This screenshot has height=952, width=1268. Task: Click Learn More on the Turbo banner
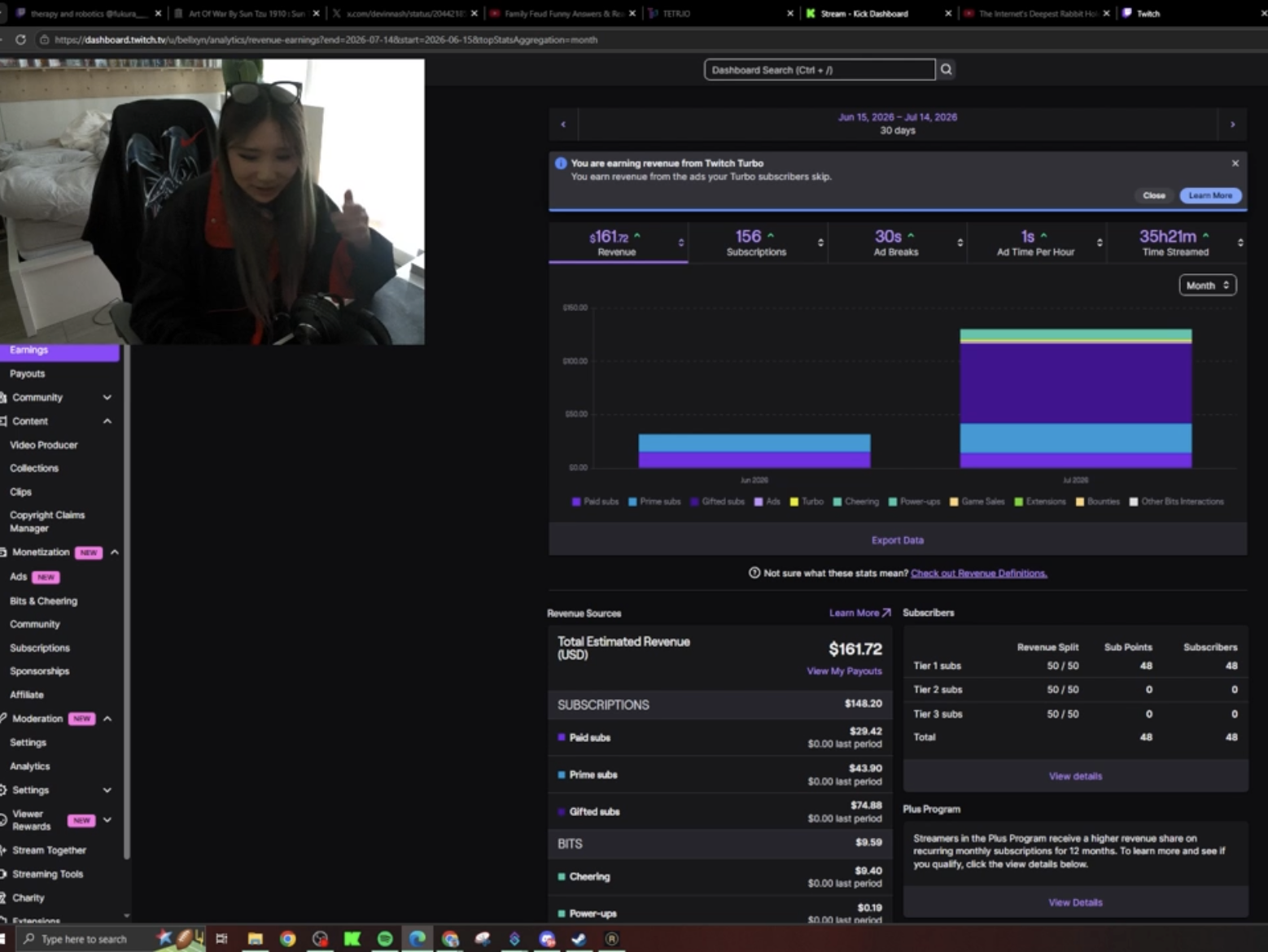[1210, 195]
